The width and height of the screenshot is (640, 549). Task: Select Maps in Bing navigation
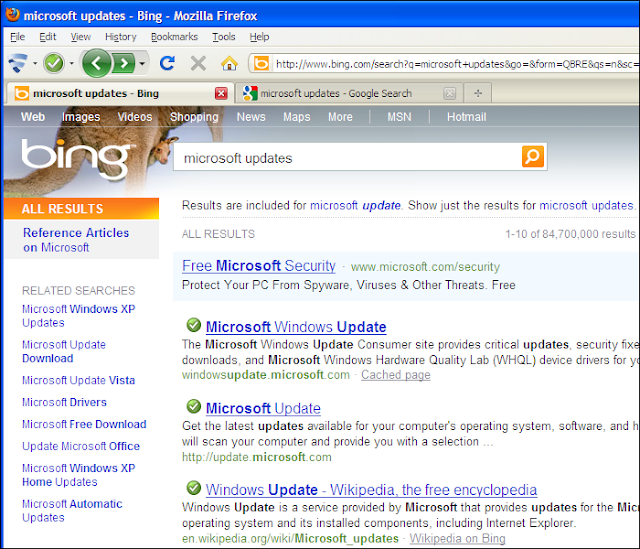click(x=297, y=117)
